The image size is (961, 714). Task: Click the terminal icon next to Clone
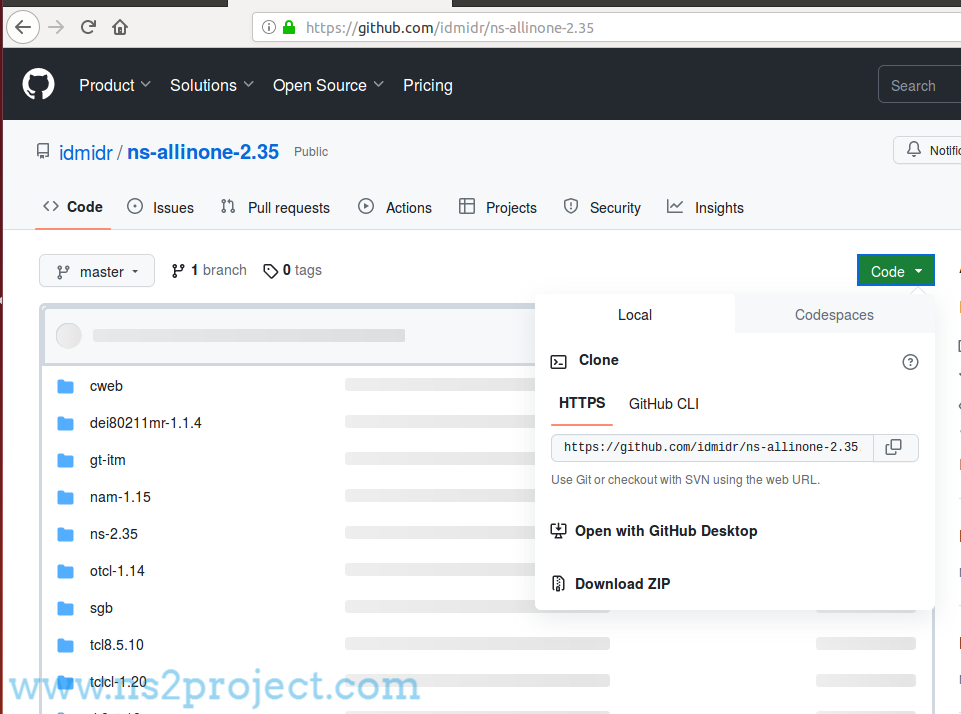(x=558, y=362)
